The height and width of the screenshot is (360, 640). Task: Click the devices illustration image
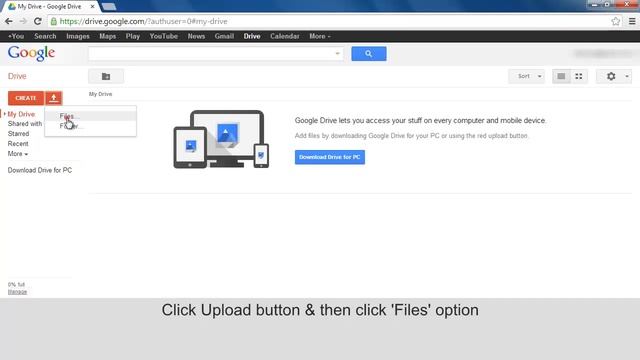tap(221, 139)
